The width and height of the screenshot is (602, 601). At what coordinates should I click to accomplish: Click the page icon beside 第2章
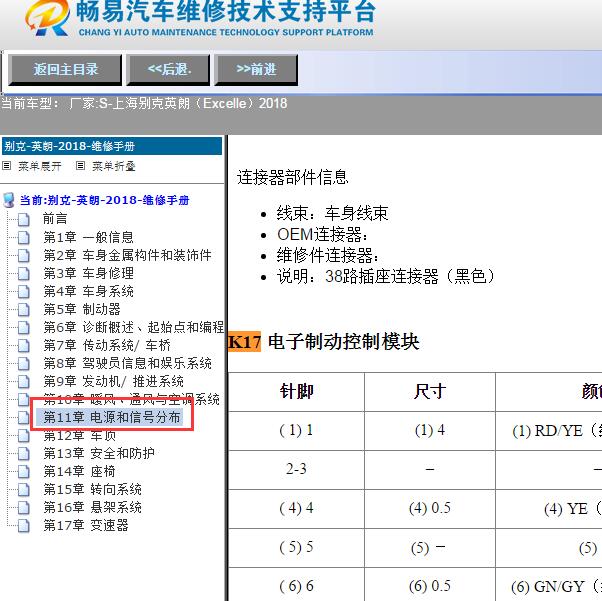[x=24, y=255]
